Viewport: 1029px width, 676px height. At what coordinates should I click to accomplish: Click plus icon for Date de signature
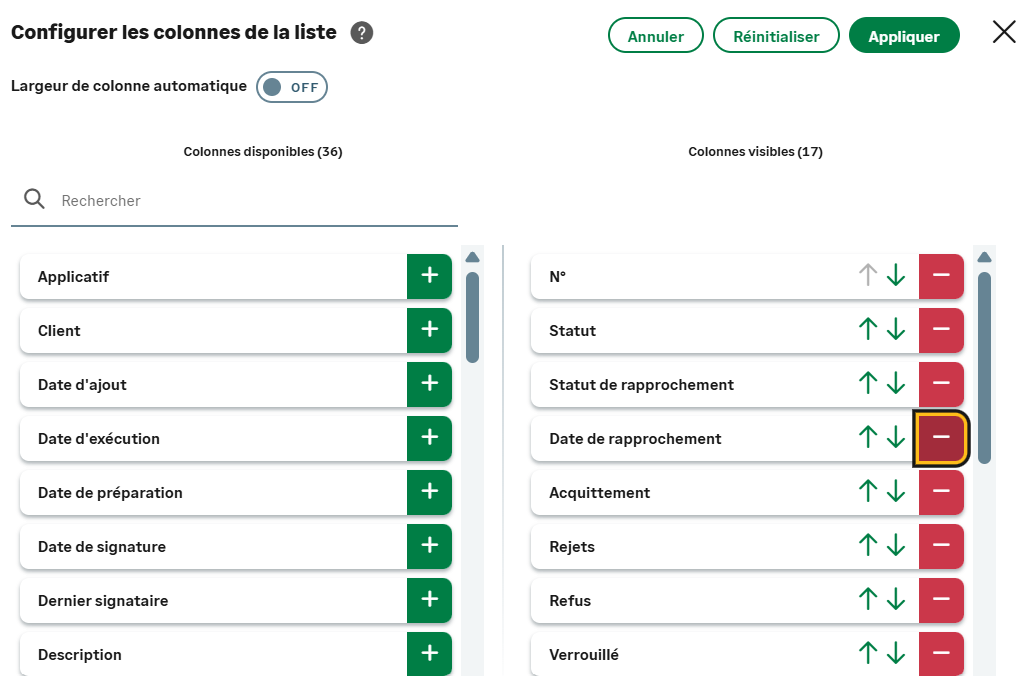coord(429,546)
